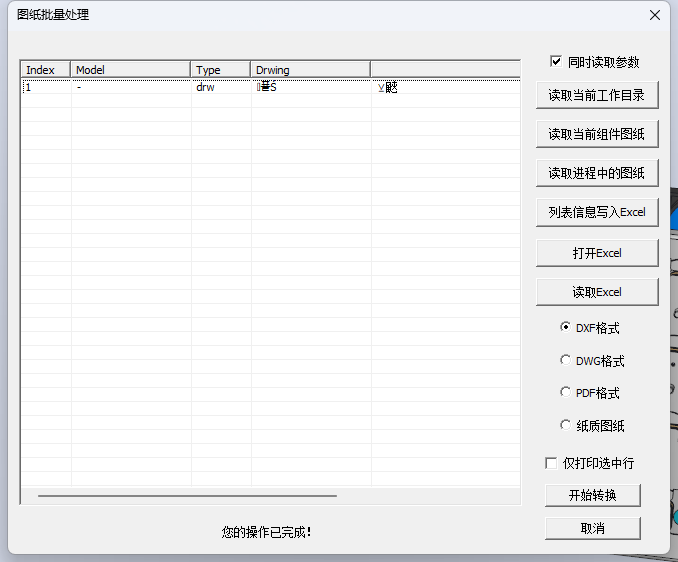Click the 读取Excel button
Viewport: 678px width, 562px height.
[x=597, y=292]
